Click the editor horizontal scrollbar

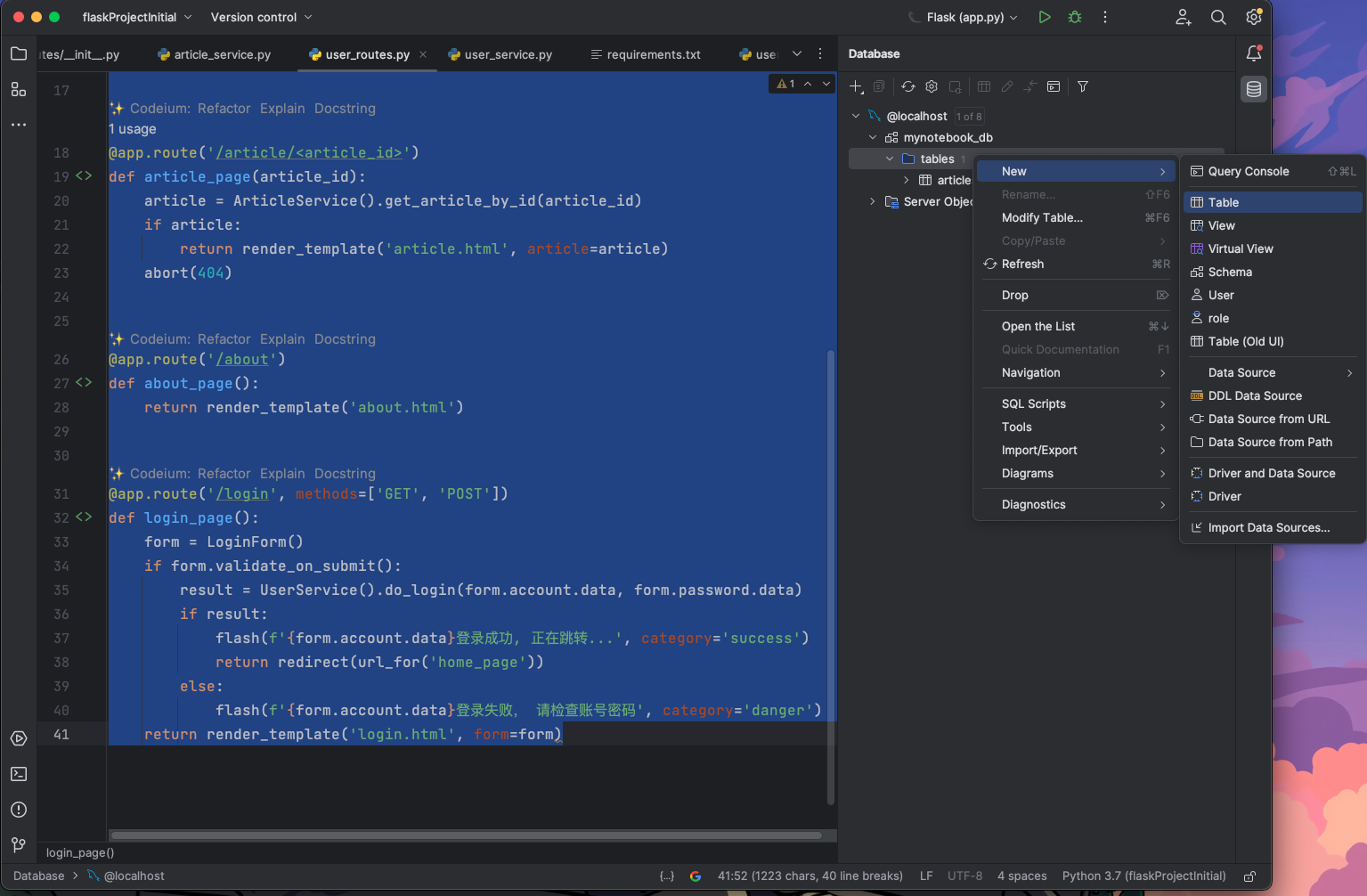466,835
